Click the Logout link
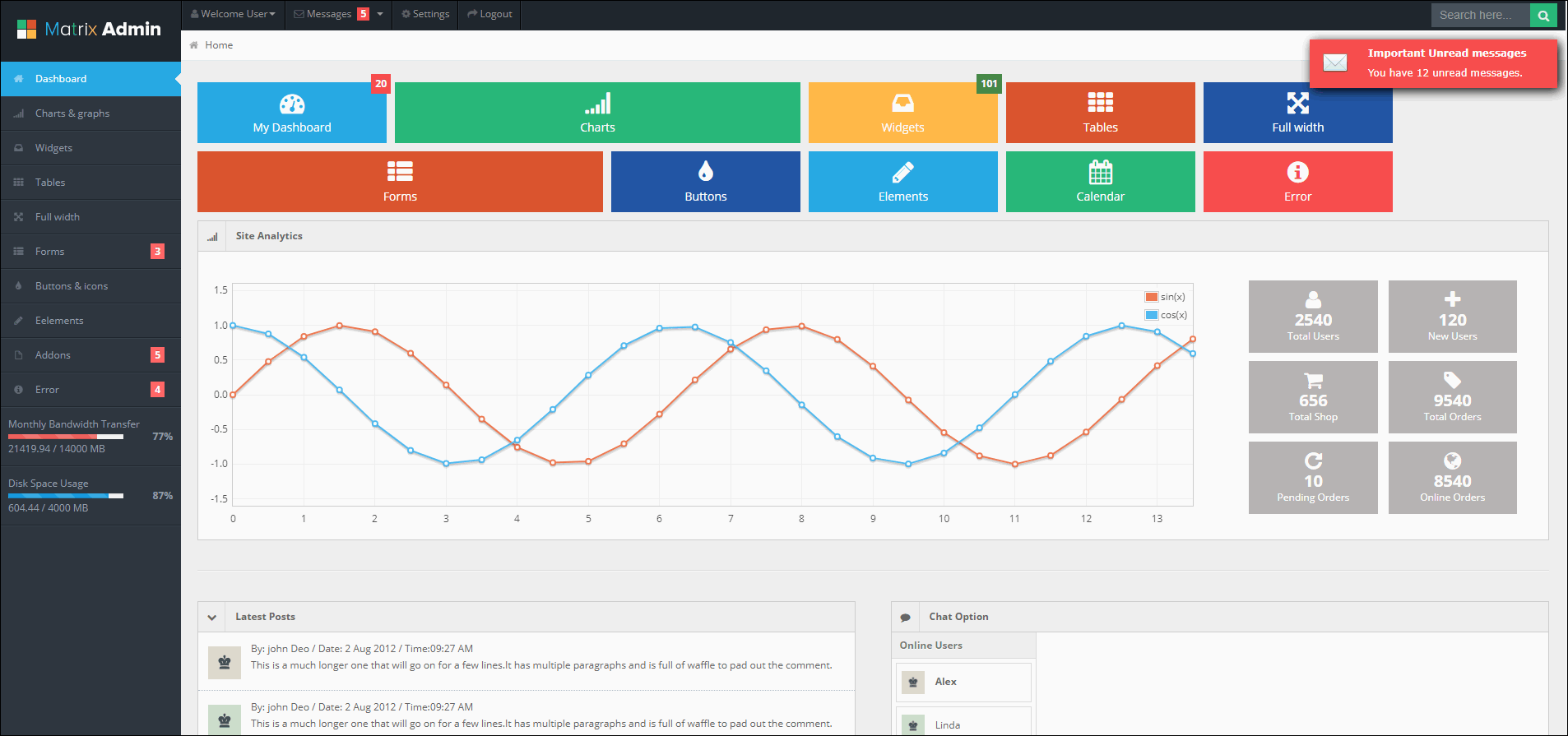 click(x=489, y=14)
